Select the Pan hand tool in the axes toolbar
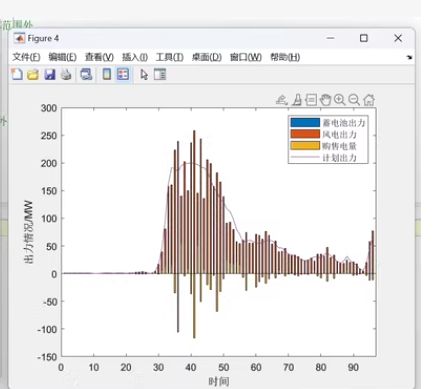 tap(325, 100)
